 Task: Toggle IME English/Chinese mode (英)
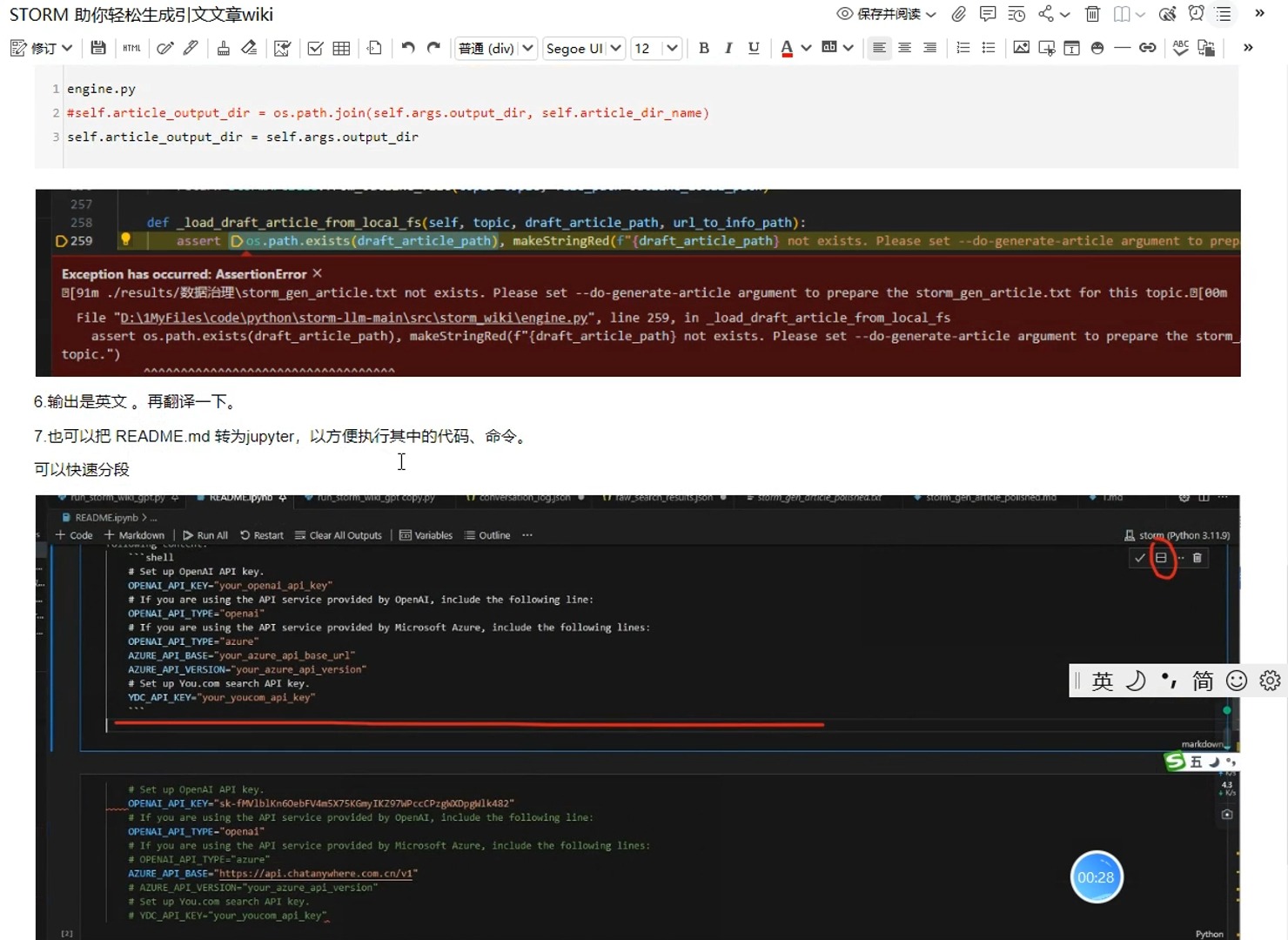point(1103,681)
